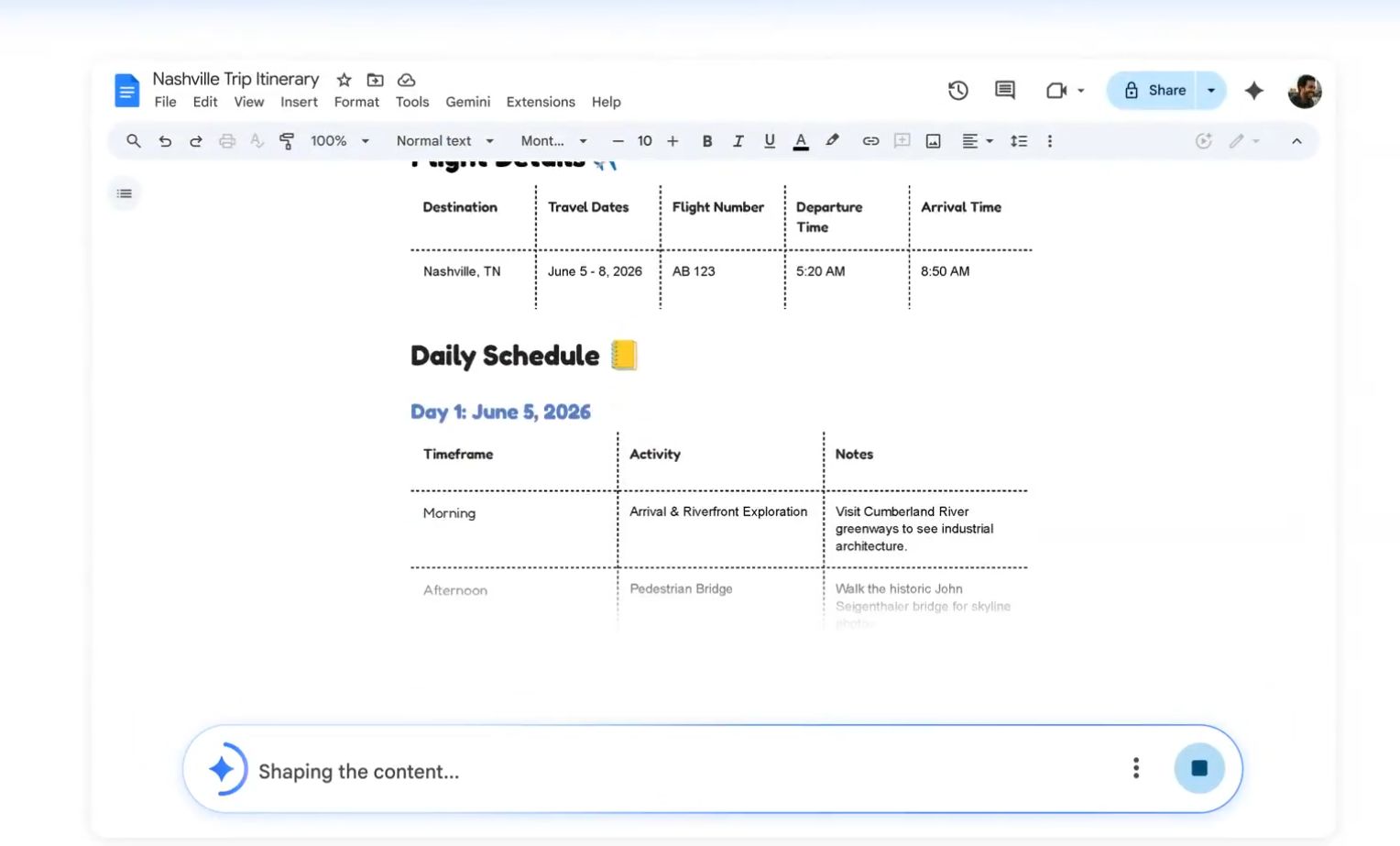Show the document outline
This screenshot has width=1400, height=846.
tap(125, 193)
